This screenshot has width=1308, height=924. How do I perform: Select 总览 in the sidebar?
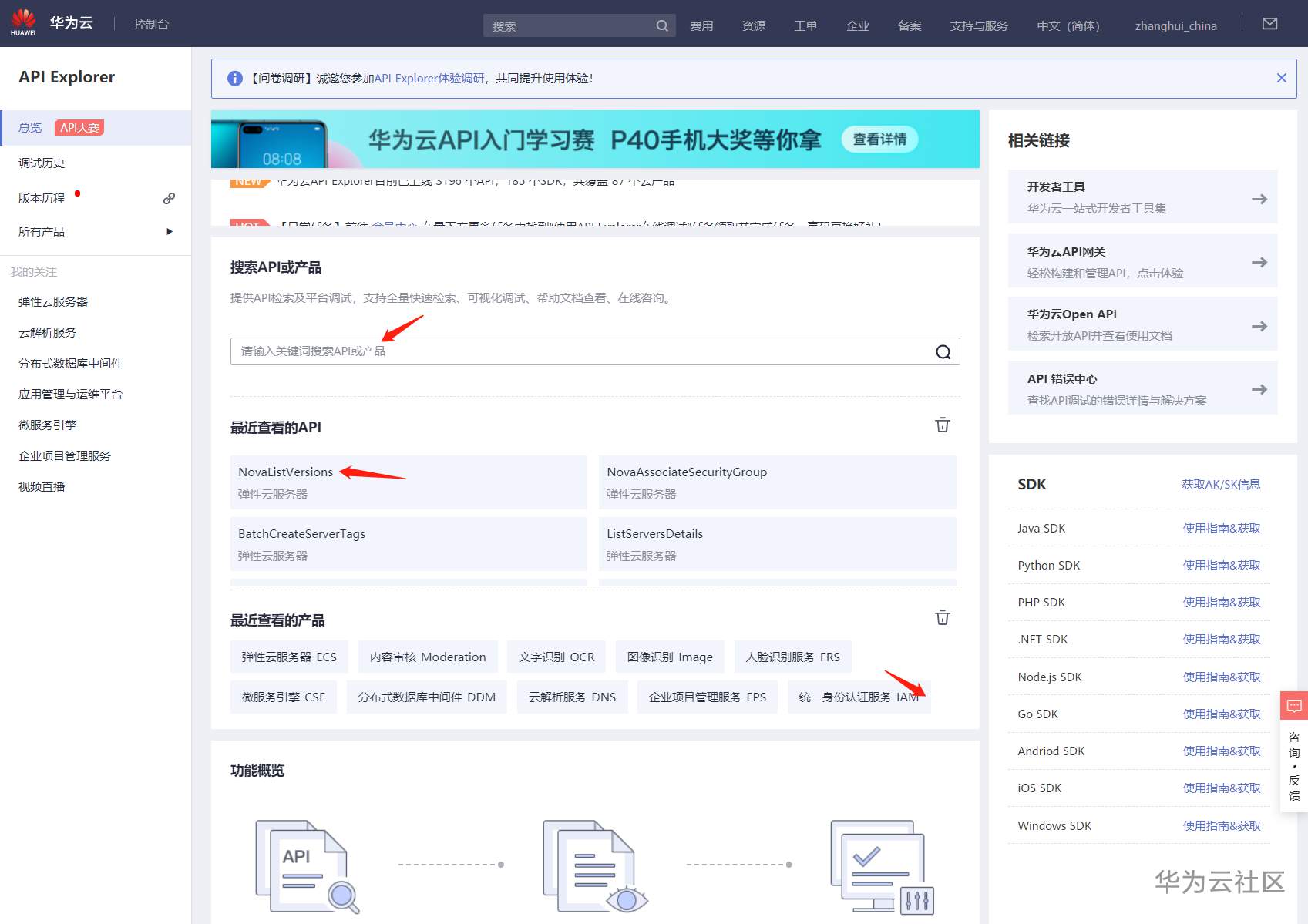tap(30, 128)
